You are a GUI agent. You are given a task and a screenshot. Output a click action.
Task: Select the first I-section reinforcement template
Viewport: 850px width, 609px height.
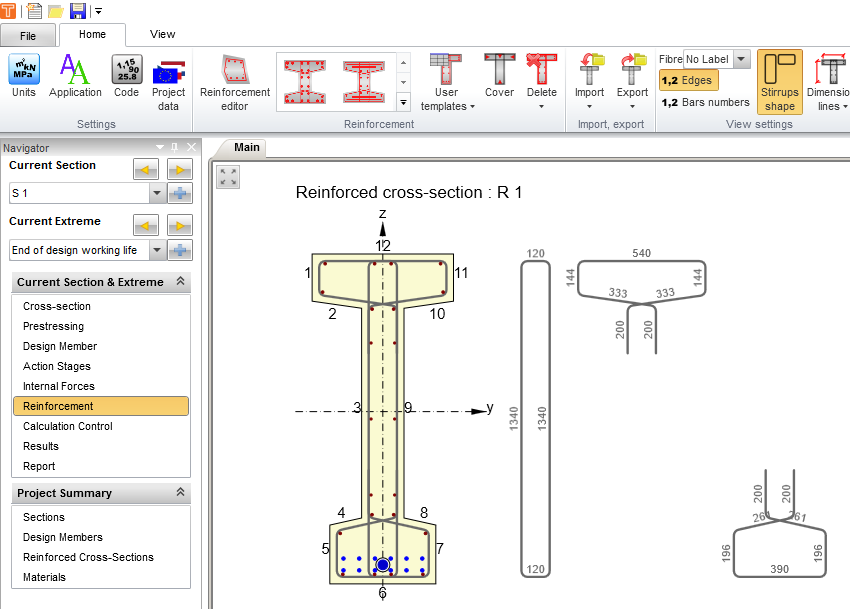305,80
